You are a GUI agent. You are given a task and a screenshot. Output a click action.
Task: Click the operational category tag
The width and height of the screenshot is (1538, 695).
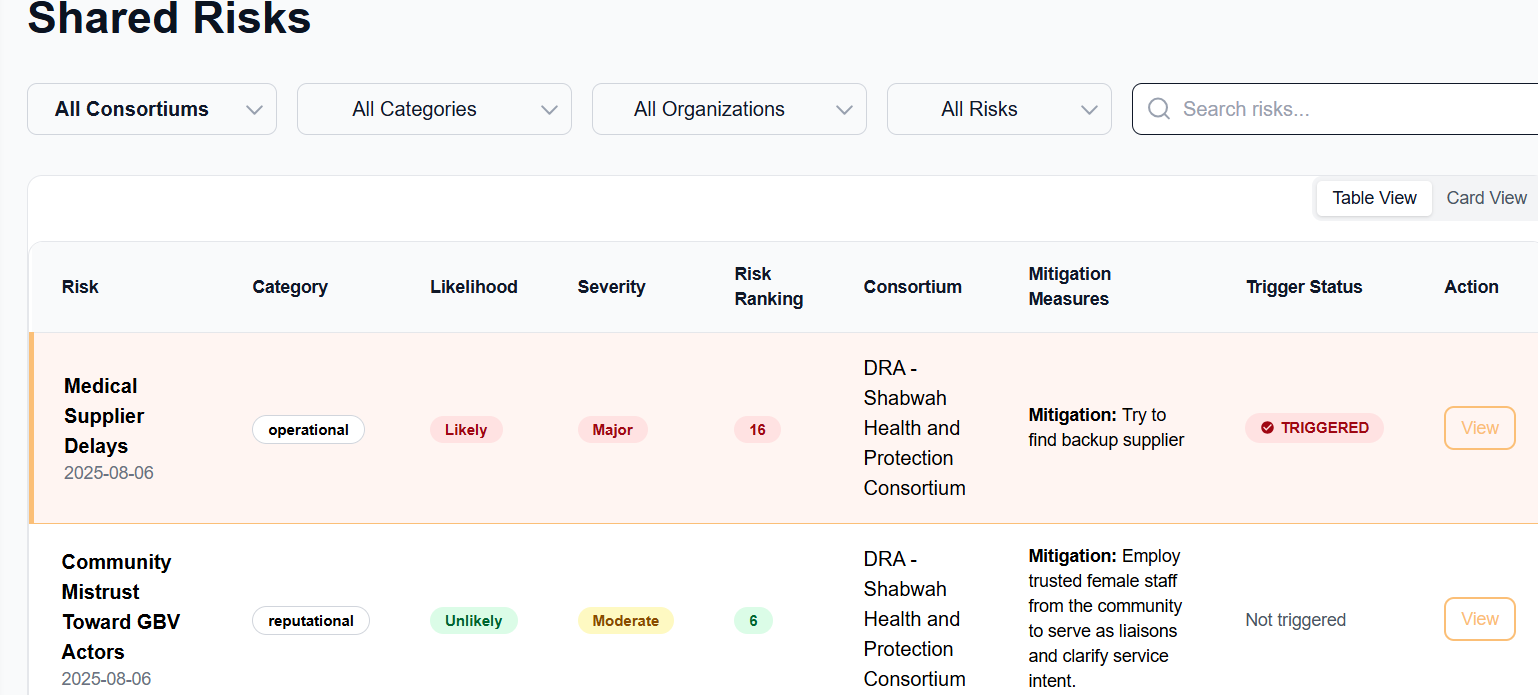point(308,430)
